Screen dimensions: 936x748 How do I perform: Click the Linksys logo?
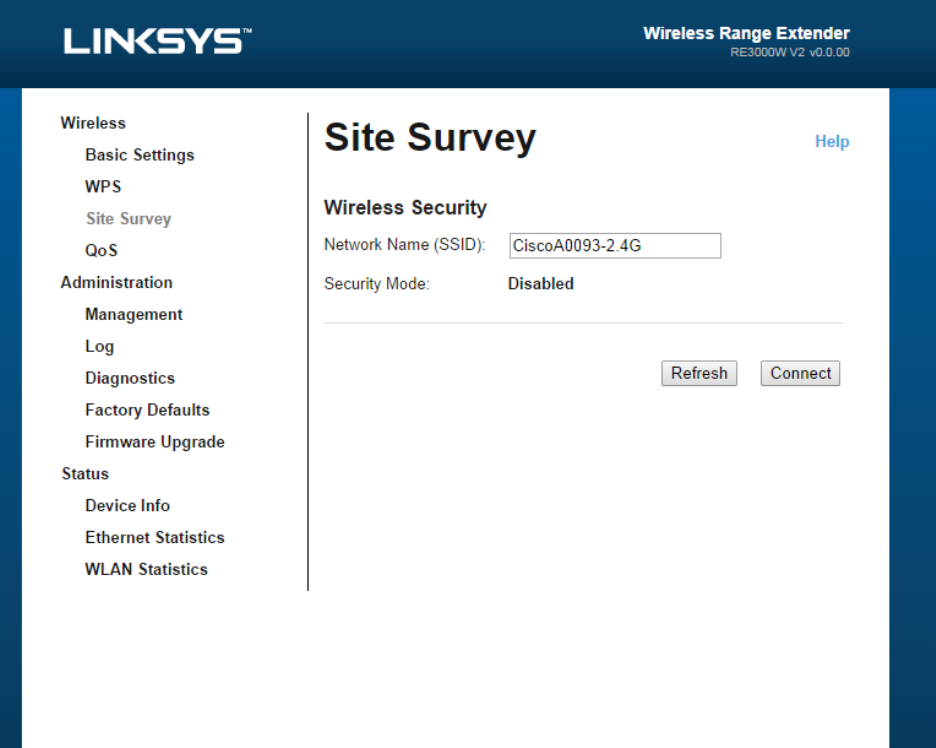158,41
